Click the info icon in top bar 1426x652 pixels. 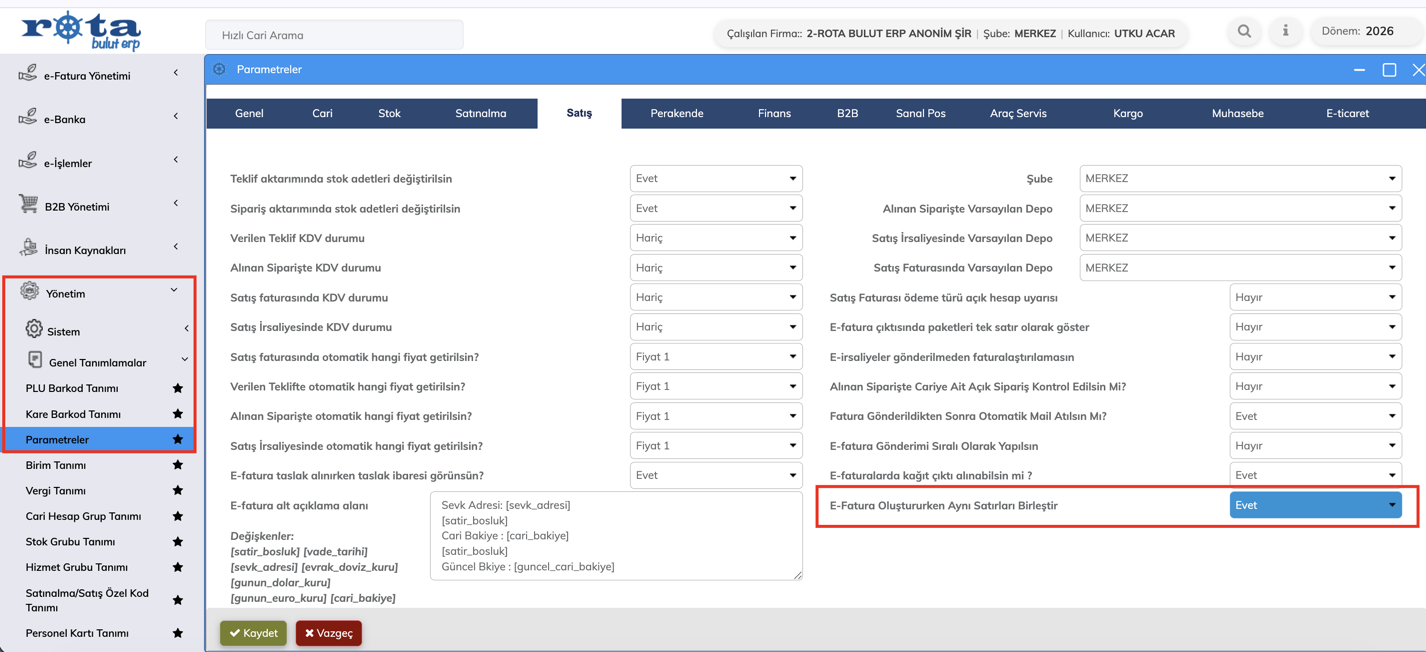coord(1285,32)
